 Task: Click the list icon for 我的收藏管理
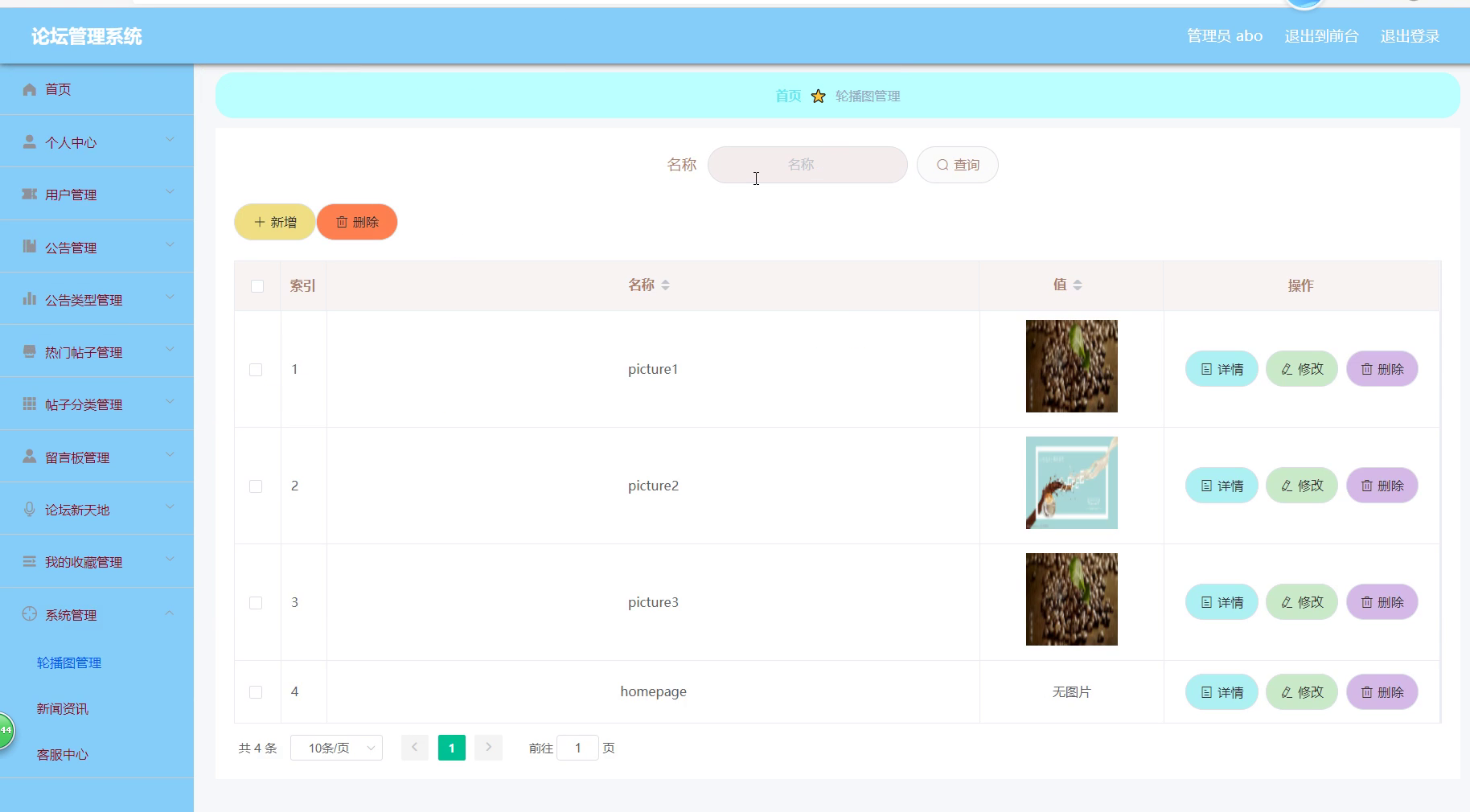30,561
